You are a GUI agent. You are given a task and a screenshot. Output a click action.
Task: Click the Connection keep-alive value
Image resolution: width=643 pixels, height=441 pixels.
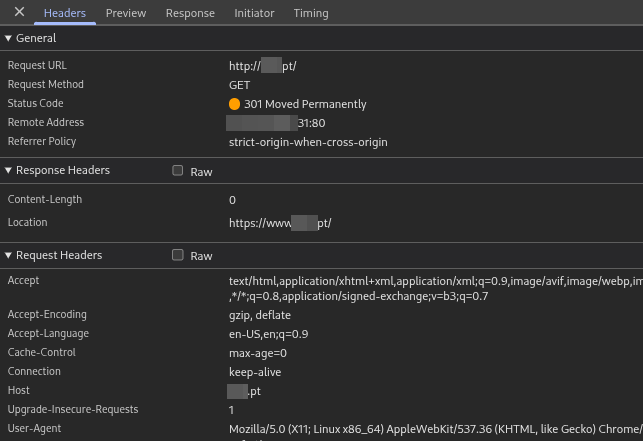pos(255,372)
